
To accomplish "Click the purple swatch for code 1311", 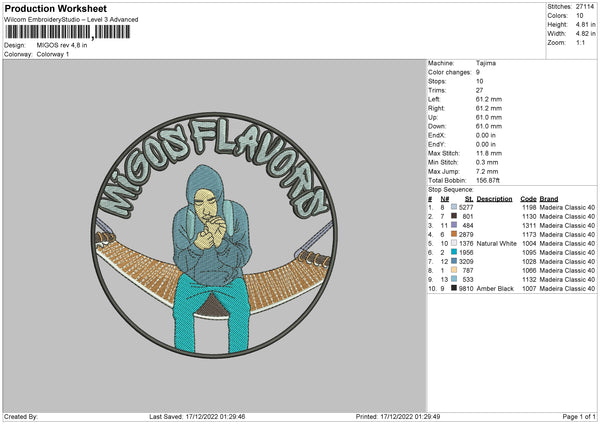I will (454, 225).
